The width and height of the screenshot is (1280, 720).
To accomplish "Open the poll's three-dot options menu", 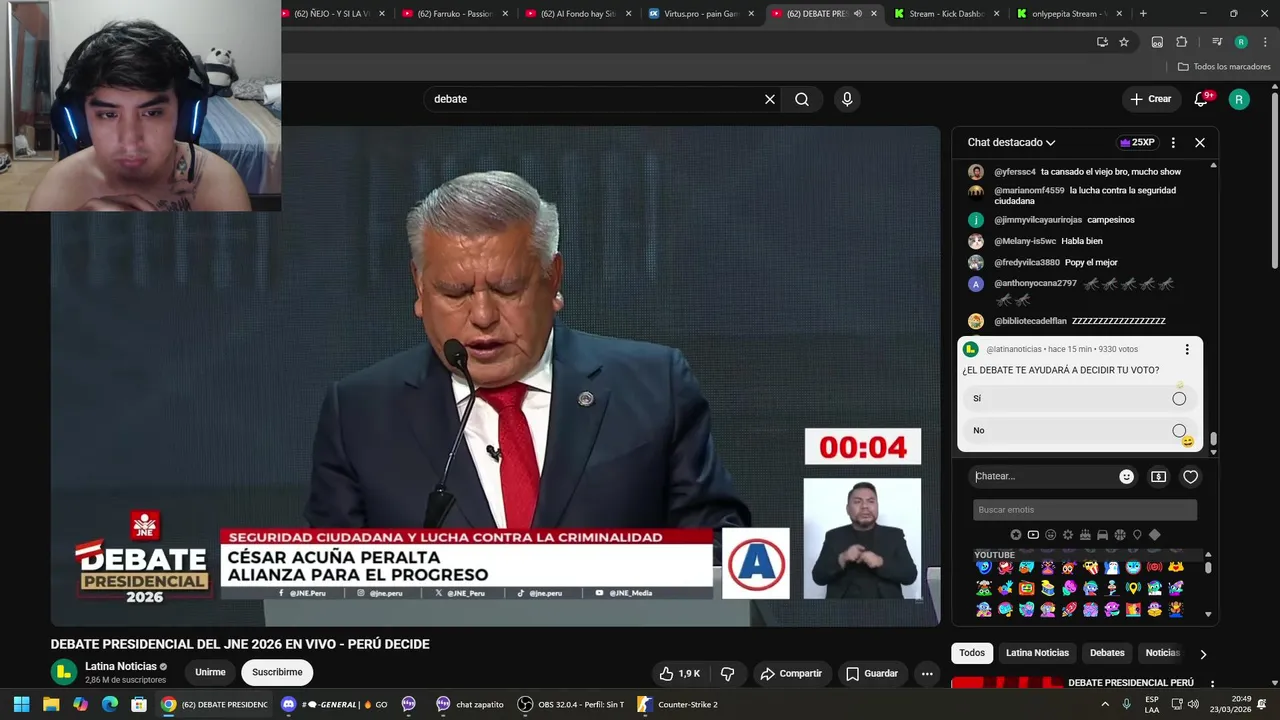I will click(x=1187, y=349).
